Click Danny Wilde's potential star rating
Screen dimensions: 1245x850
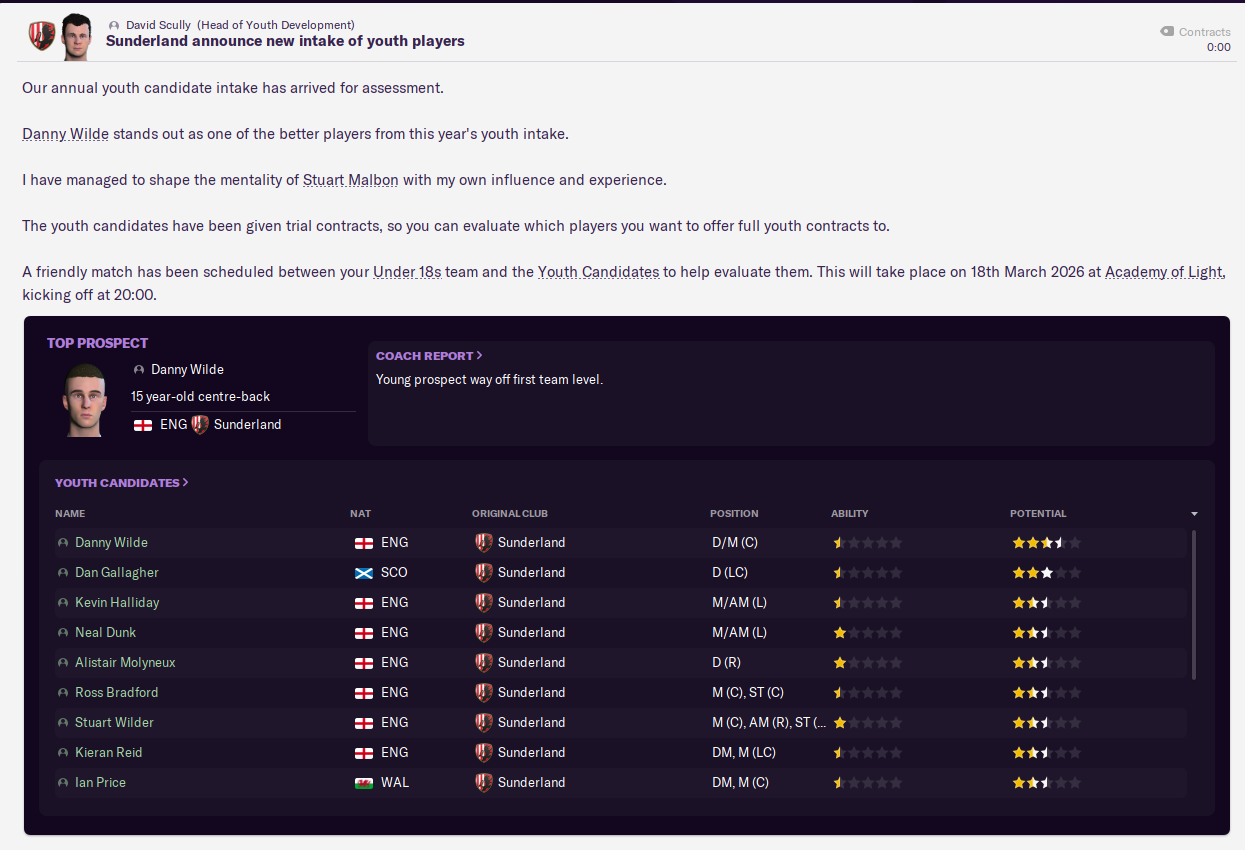click(1046, 543)
